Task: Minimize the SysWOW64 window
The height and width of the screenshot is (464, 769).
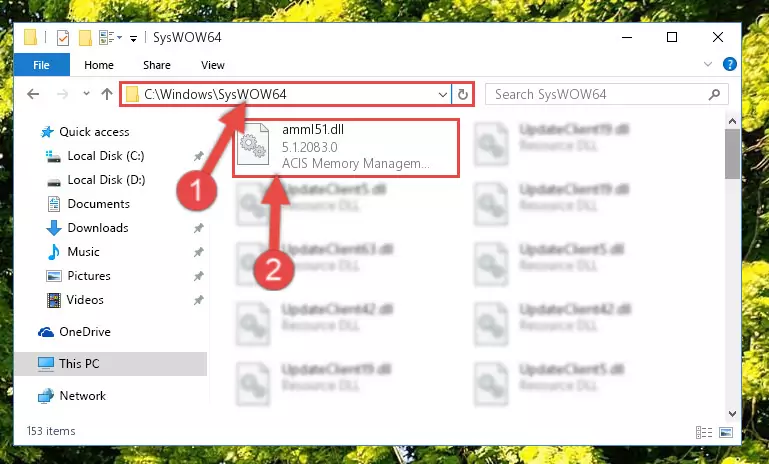Action: (x=627, y=37)
